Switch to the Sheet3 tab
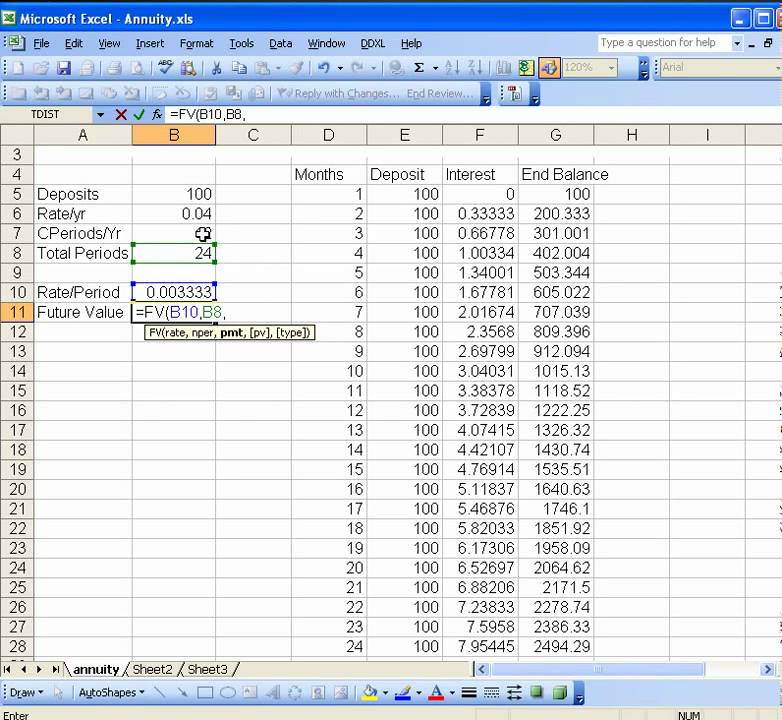 [207, 669]
